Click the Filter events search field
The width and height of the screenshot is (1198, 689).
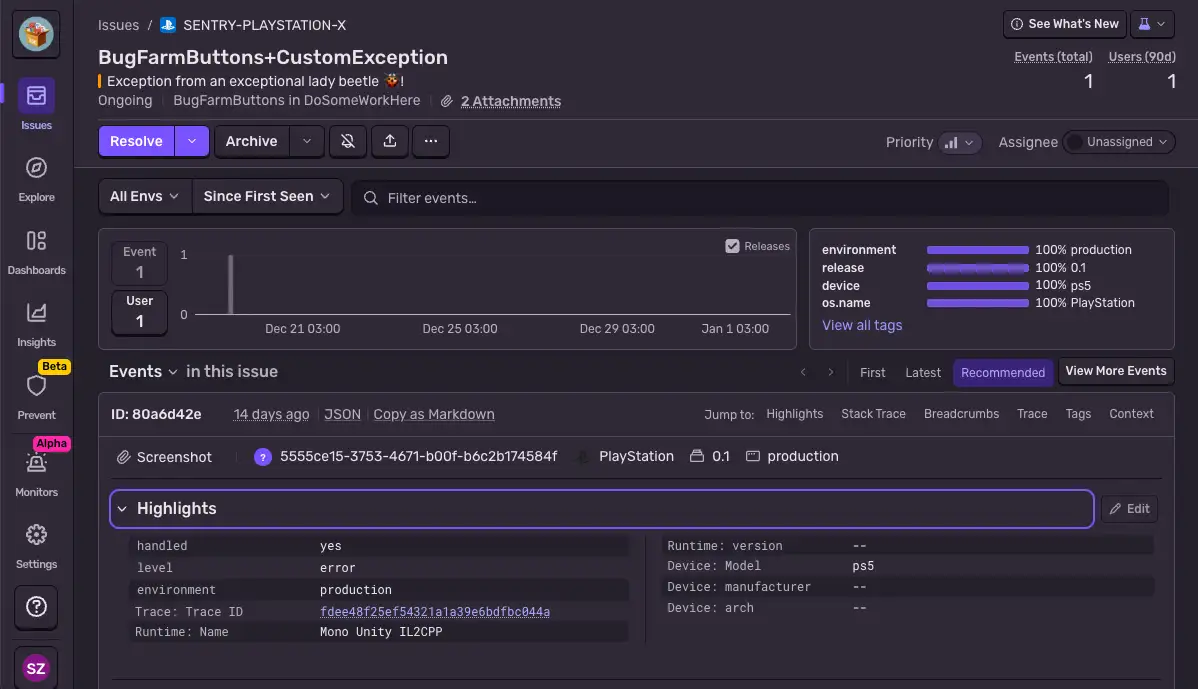click(x=760, y=198)
